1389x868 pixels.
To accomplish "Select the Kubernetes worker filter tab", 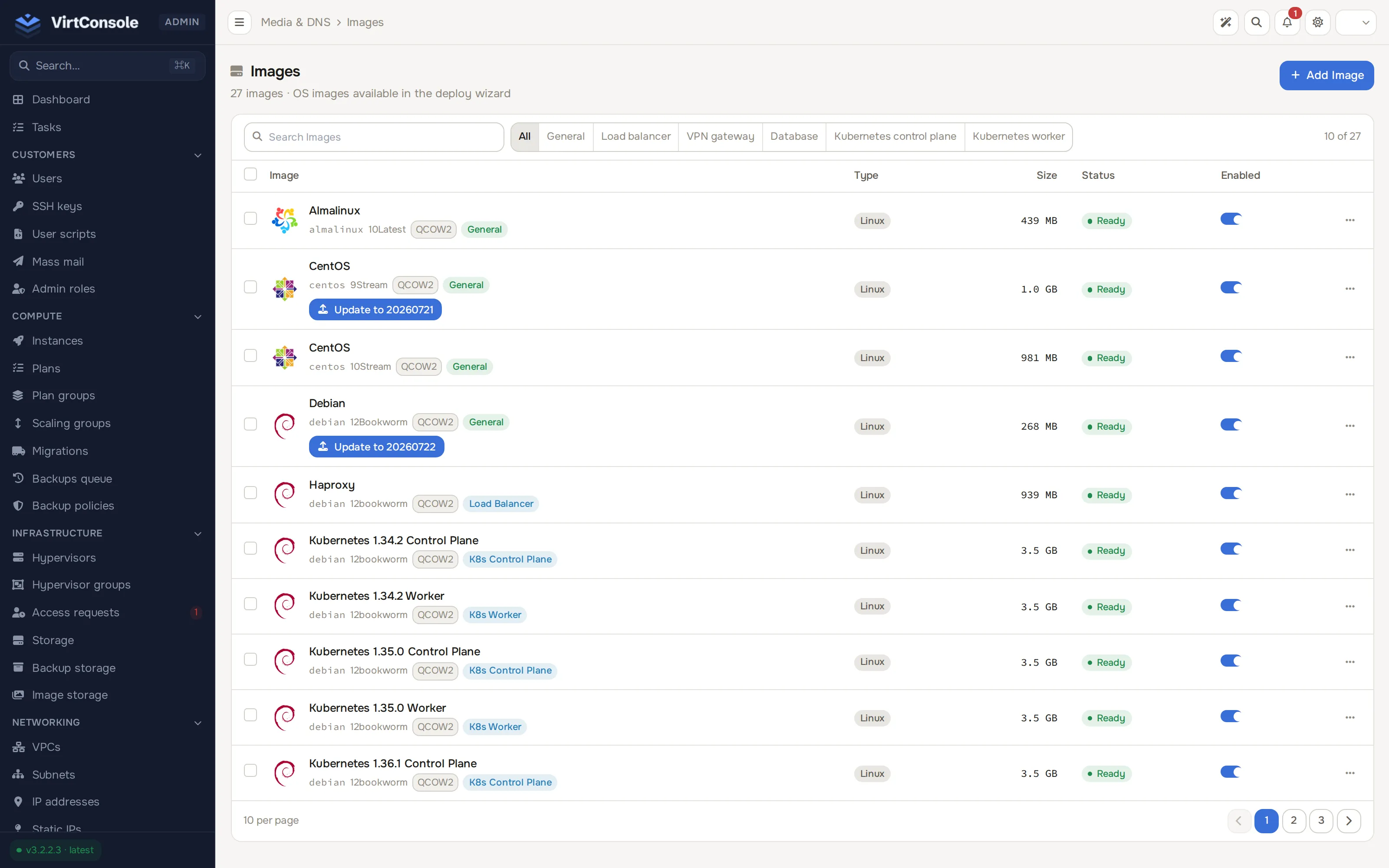I will click(x=1018, y=137).
